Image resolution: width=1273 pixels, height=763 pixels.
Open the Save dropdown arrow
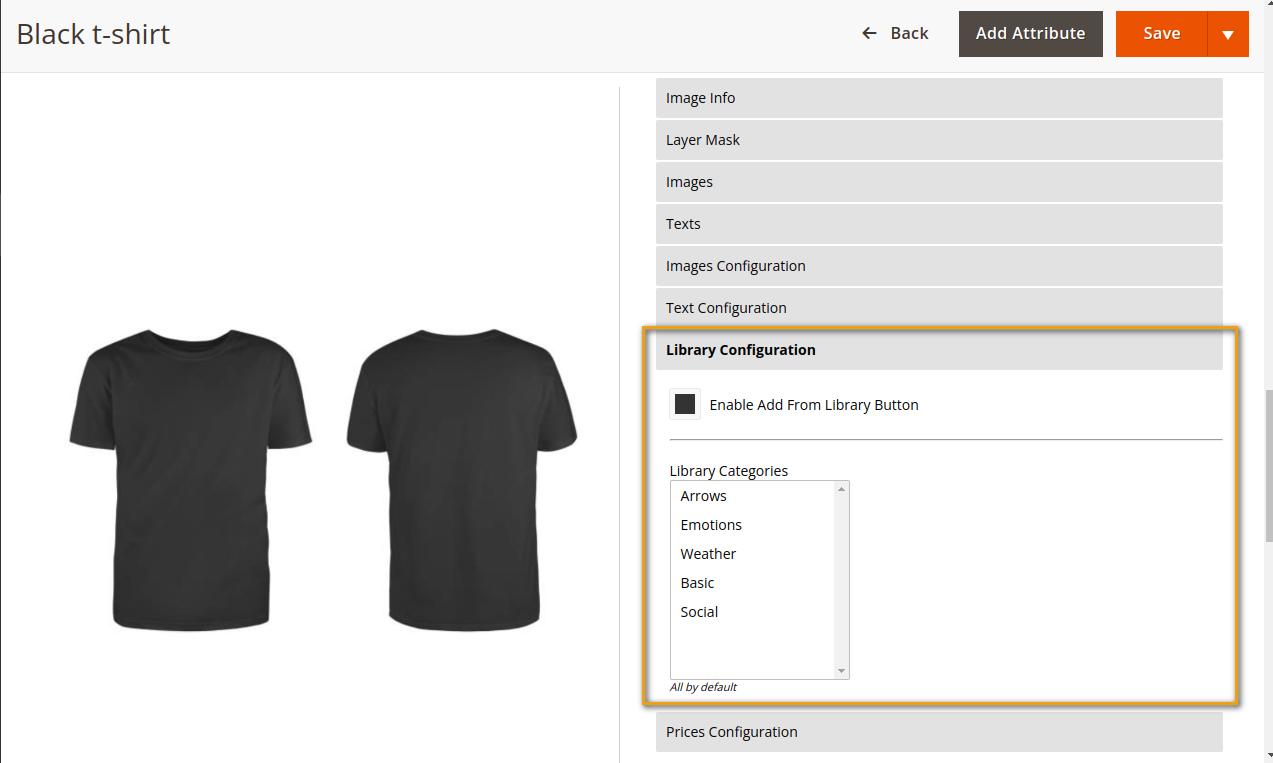(1228, 34)
